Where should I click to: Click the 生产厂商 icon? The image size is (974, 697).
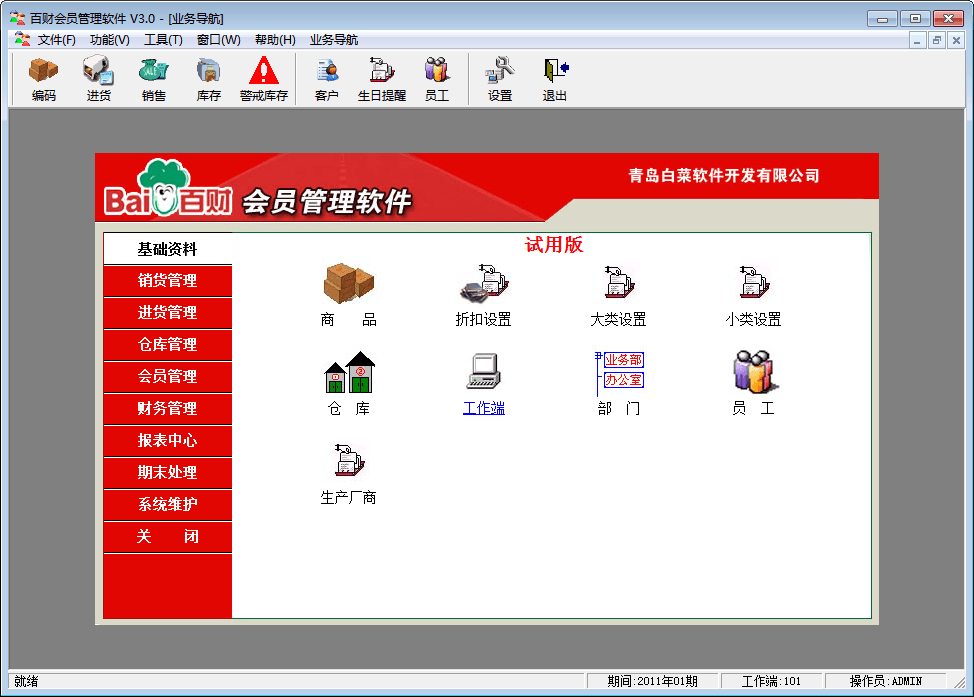(x=348, y=463)
